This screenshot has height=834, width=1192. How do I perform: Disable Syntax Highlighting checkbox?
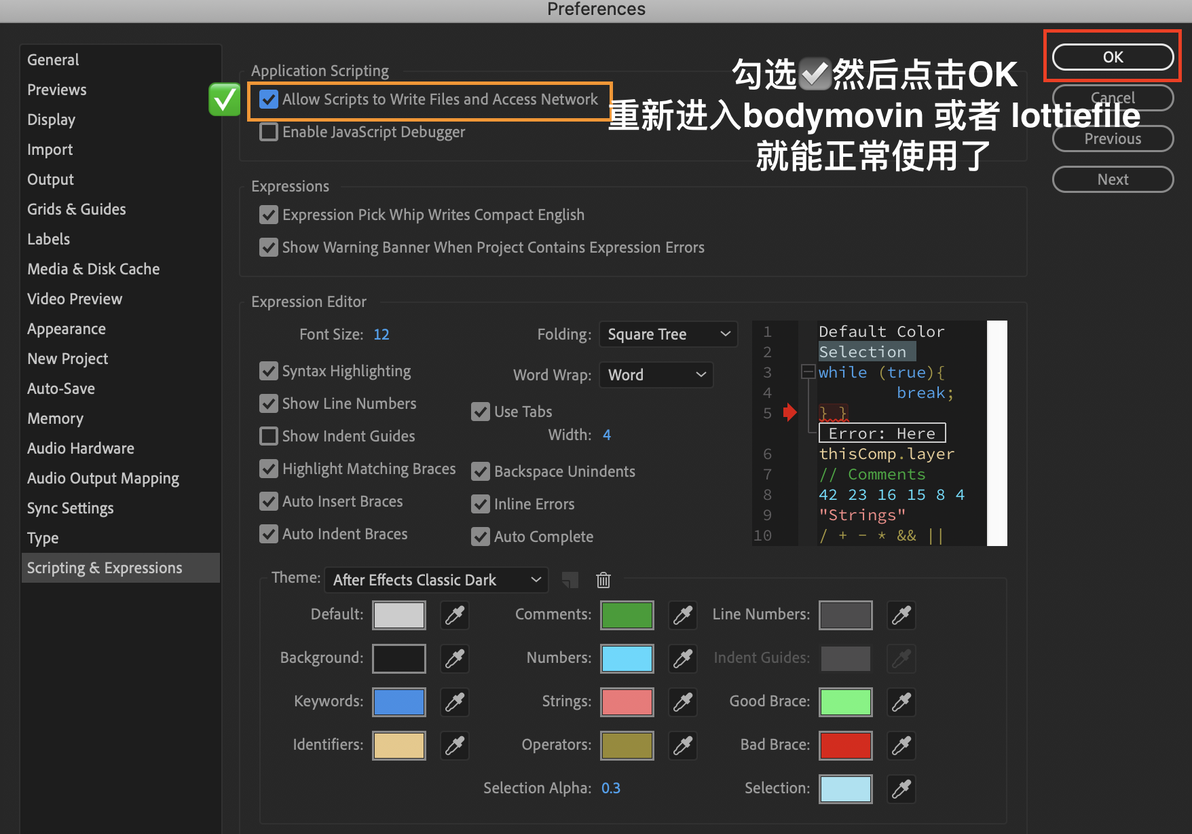[268, 371]
